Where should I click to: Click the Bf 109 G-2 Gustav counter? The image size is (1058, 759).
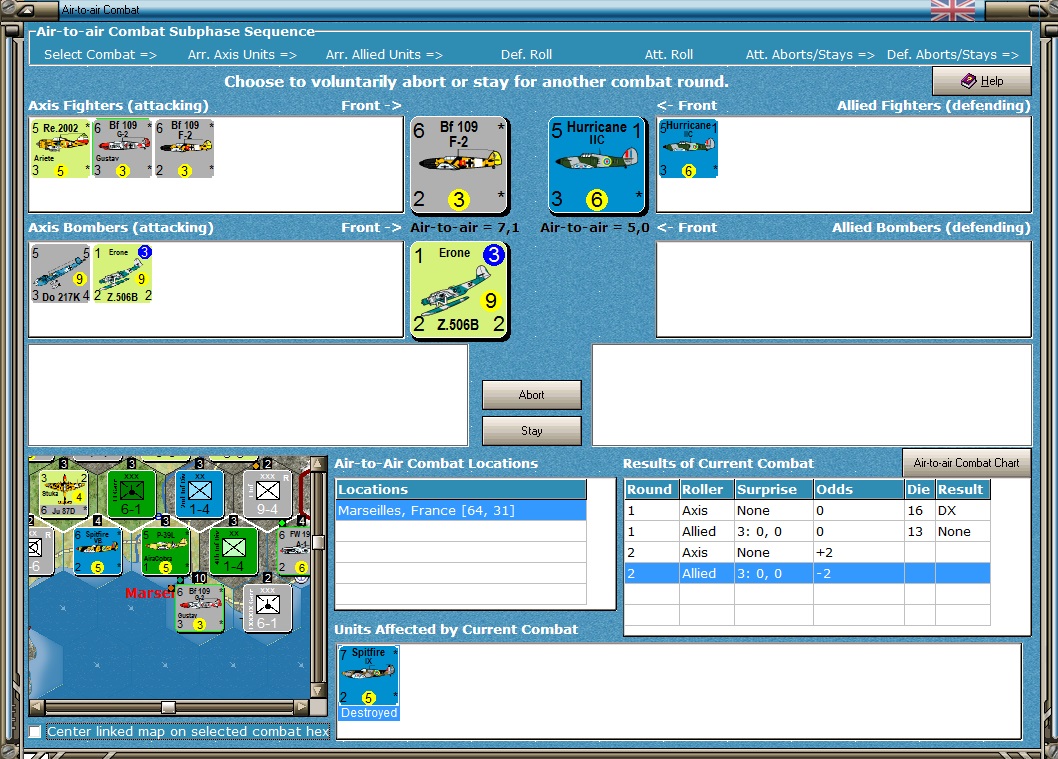pos(122,148)
